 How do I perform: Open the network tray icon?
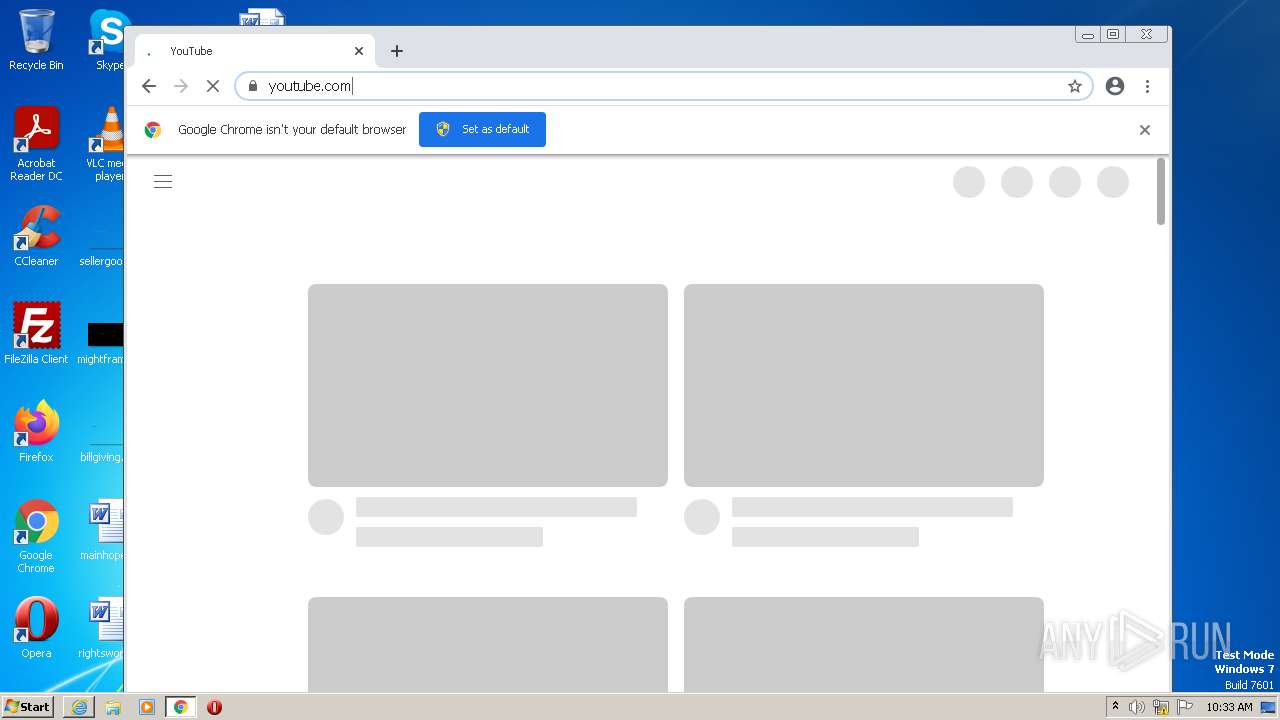click(x=1161, y=707)
